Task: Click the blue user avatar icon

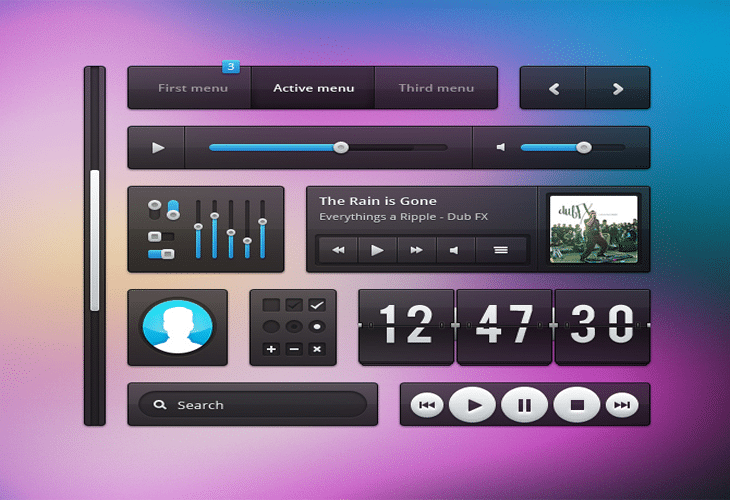Action: (x=177, y=327)
